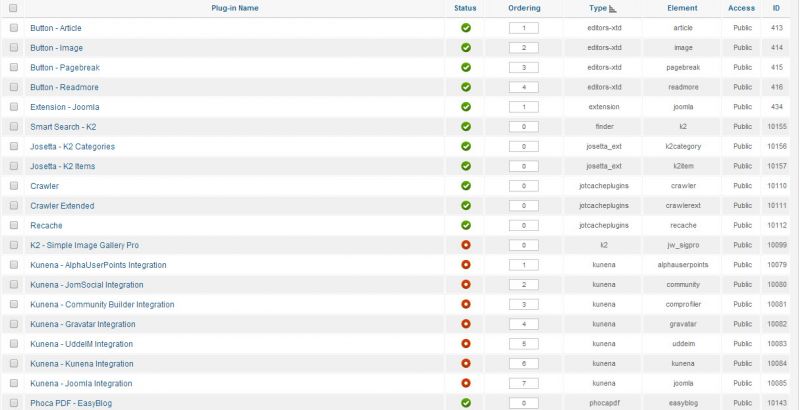Image resolution: width=800 pixels, height=410 pixels.
Task: Select the Recache row checkbox
Action: coord(14,225)
